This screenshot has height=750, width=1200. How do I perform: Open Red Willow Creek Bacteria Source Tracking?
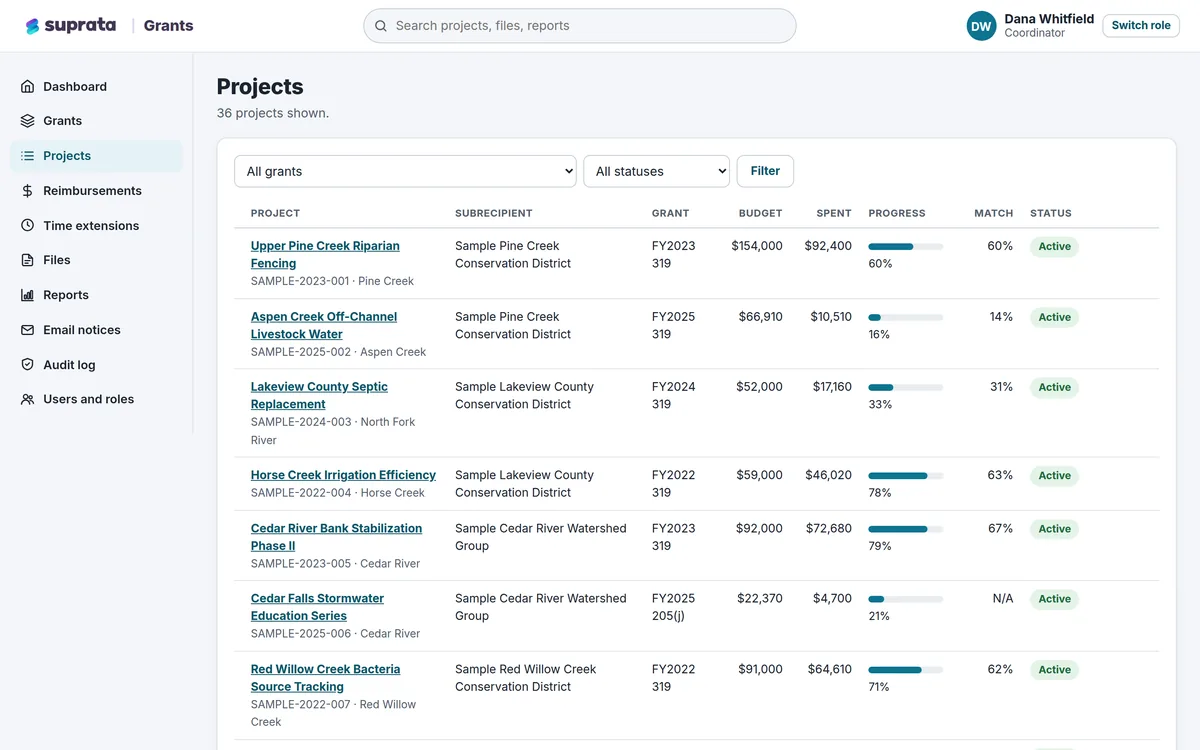325,678
